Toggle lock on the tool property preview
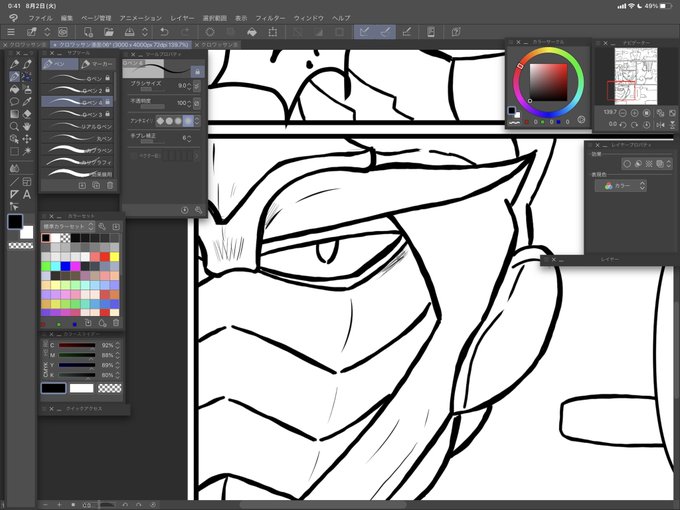Viewport: 680px width, 510px height. click(197, 71)
